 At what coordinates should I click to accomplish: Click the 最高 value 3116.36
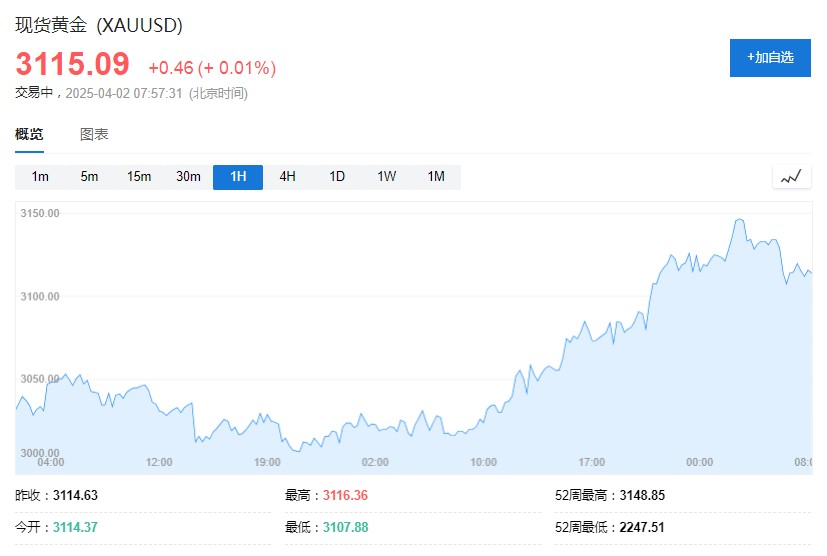pyautogui.click(x=345, y=495)
